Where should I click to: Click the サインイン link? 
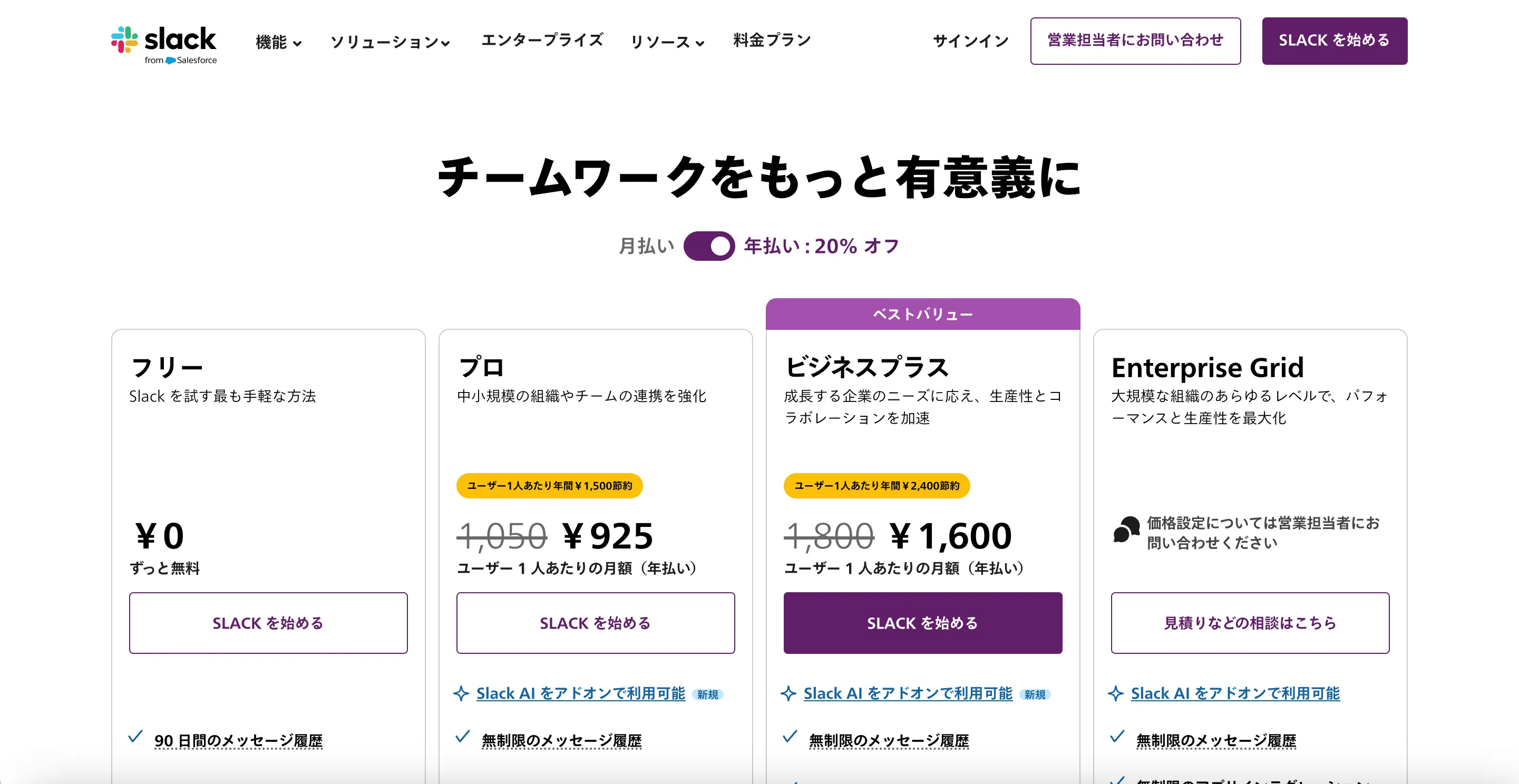coord(971,41)
